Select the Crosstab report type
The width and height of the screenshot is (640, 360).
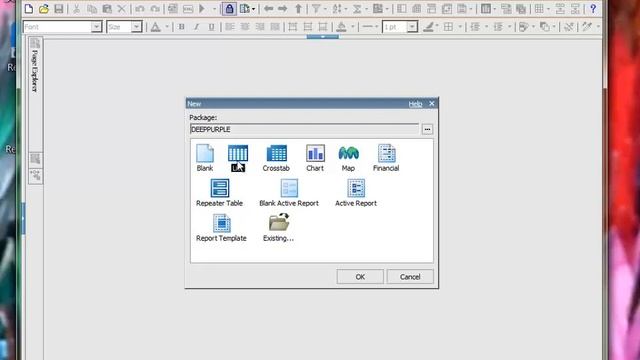[x=276, y=158]
